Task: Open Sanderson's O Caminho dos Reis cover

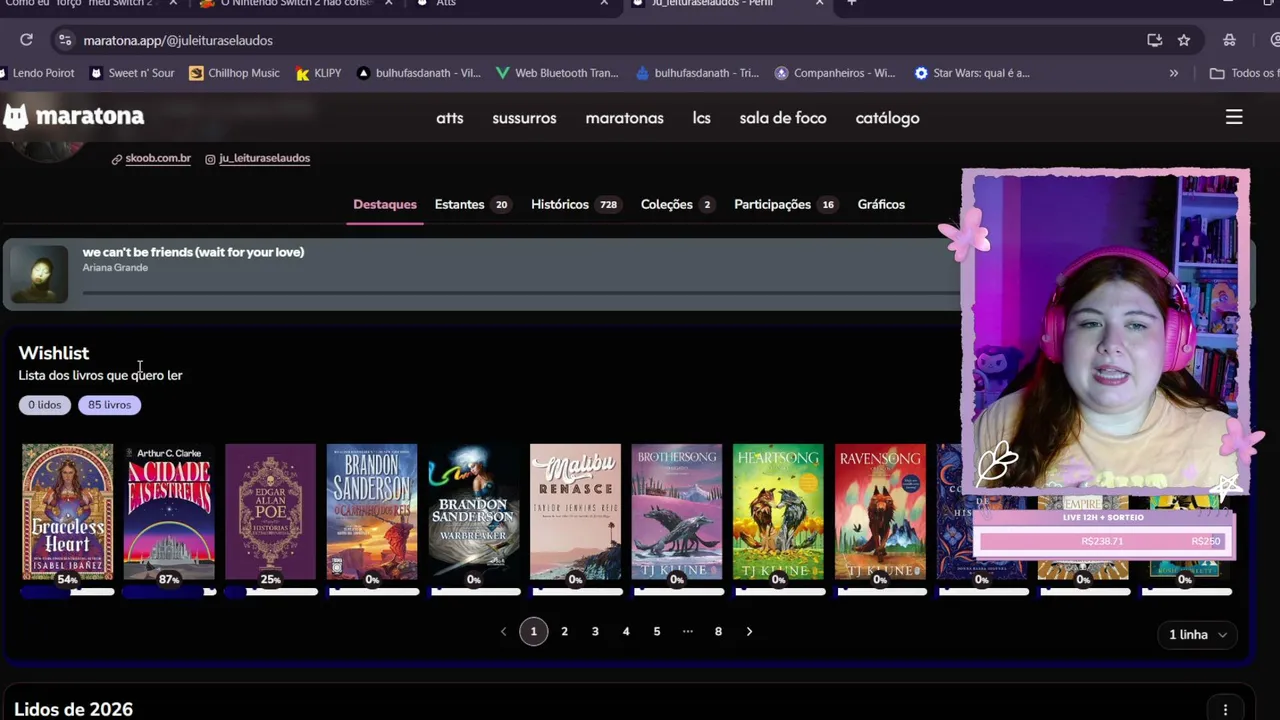Action: 372,511
